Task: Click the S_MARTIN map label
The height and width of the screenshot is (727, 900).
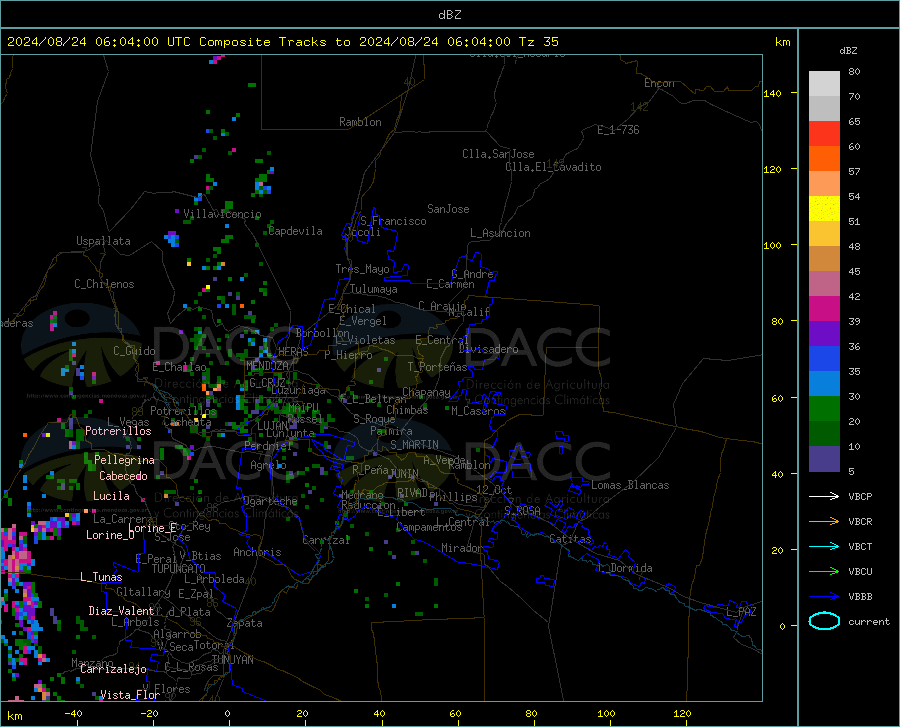Action: (414, 445)
